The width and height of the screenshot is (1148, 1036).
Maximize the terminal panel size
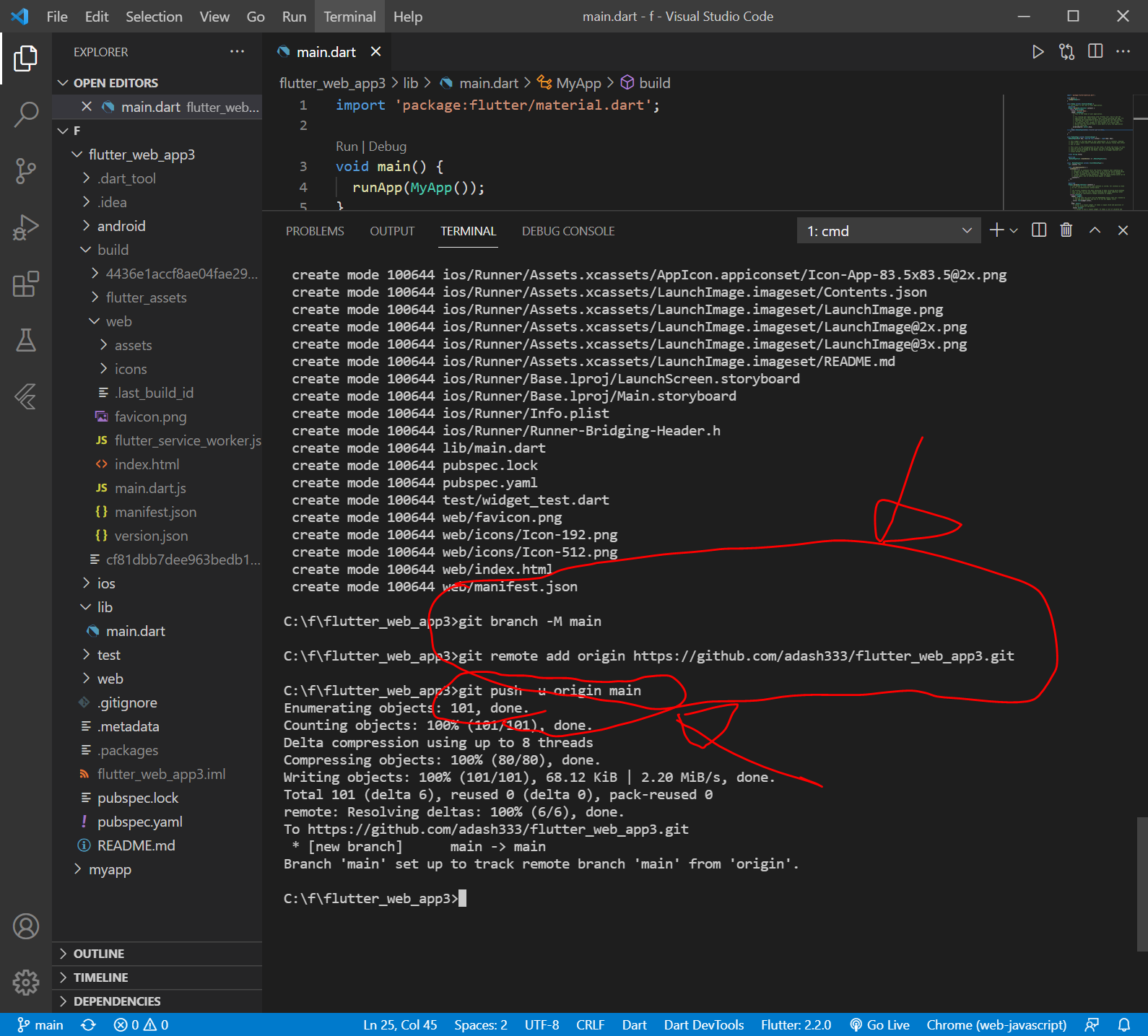(1095, 230)
